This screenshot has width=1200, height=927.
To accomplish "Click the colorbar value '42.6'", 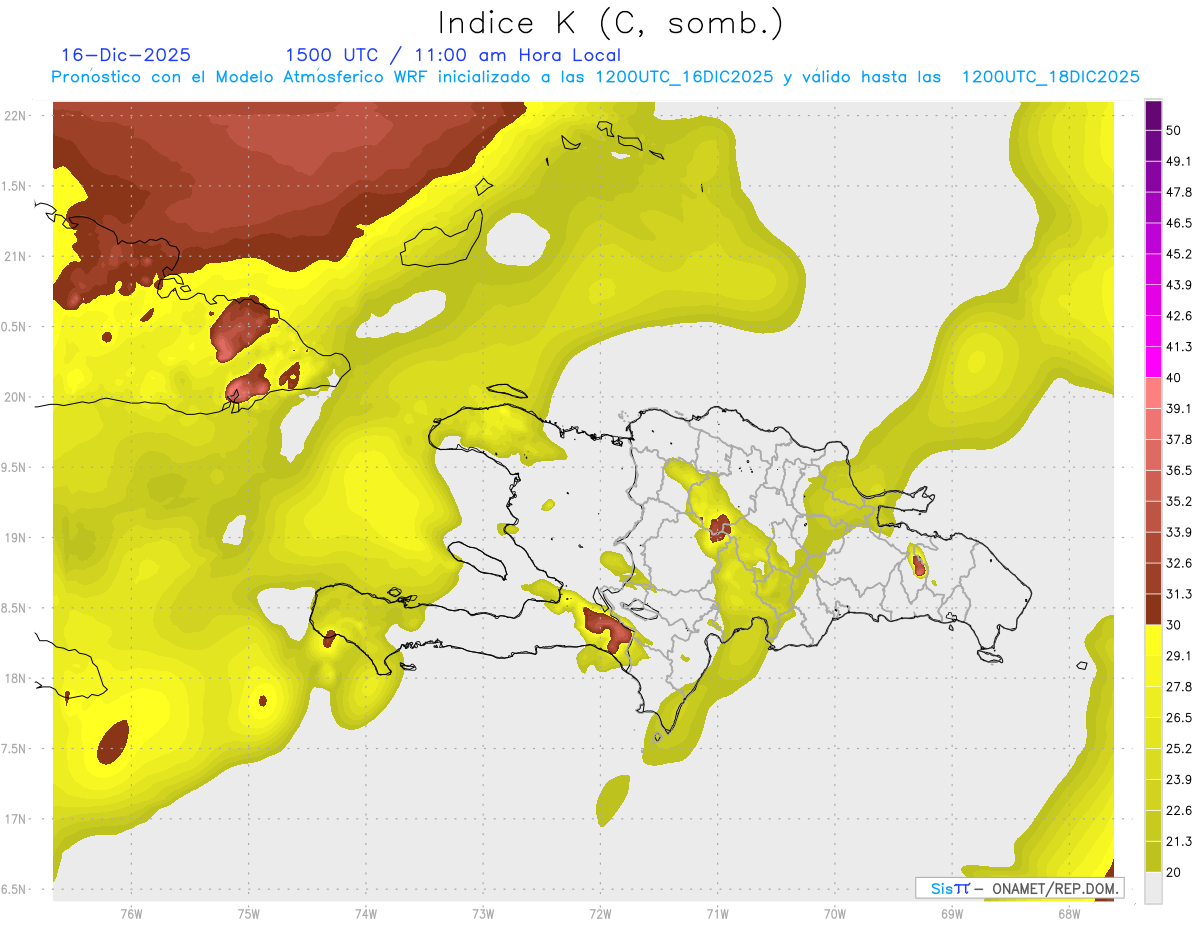I will 1179,316.
